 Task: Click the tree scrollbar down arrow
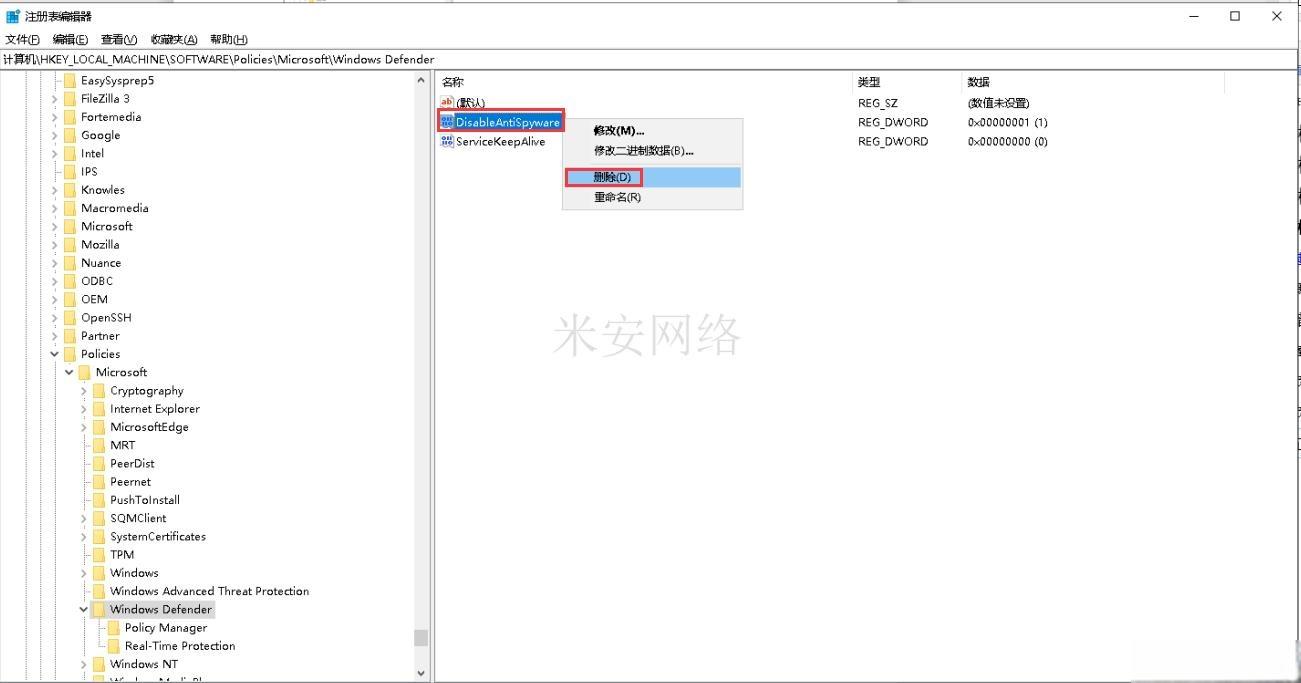tap(421, 674)
